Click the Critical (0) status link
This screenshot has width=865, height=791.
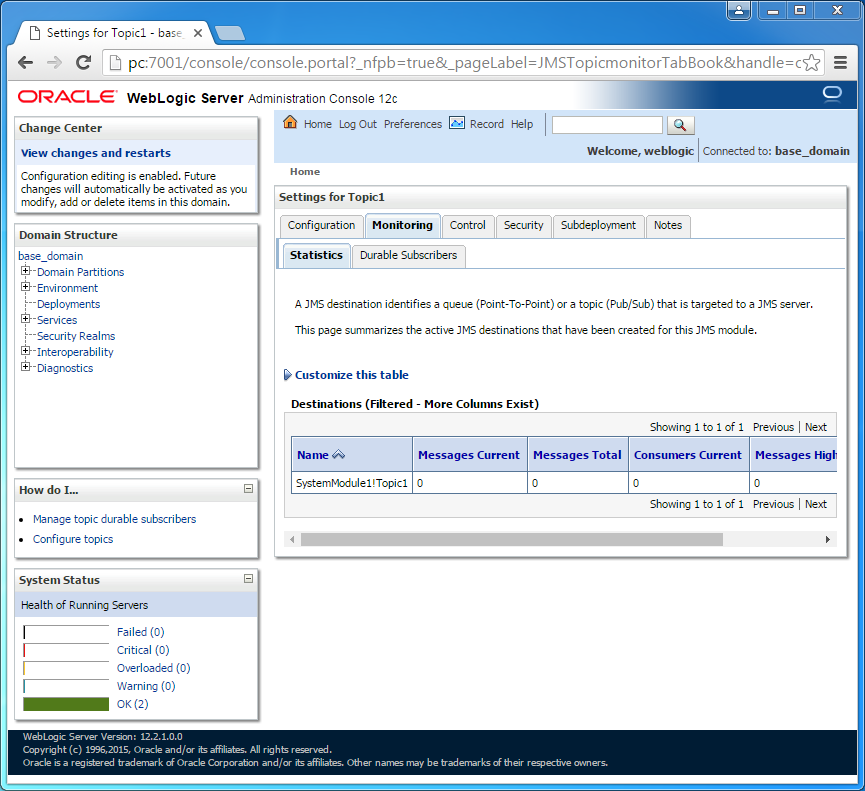click(143, 650)
